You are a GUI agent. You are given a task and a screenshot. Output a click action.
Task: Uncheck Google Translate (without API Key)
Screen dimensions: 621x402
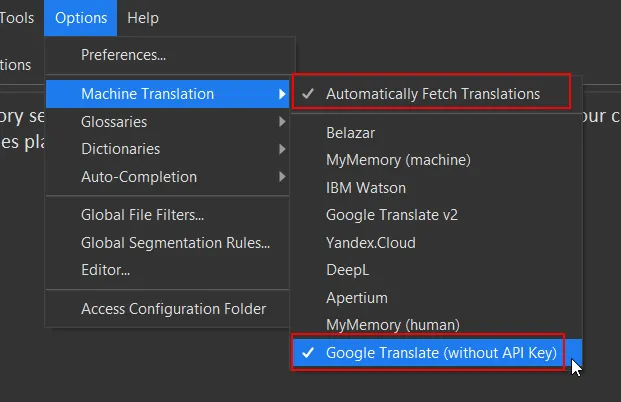(x=440, y=352)
